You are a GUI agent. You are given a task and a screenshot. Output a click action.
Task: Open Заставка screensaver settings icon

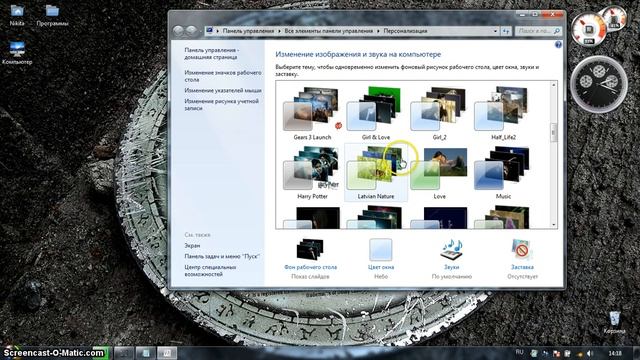pyautogui.click(x=522, y=249)
